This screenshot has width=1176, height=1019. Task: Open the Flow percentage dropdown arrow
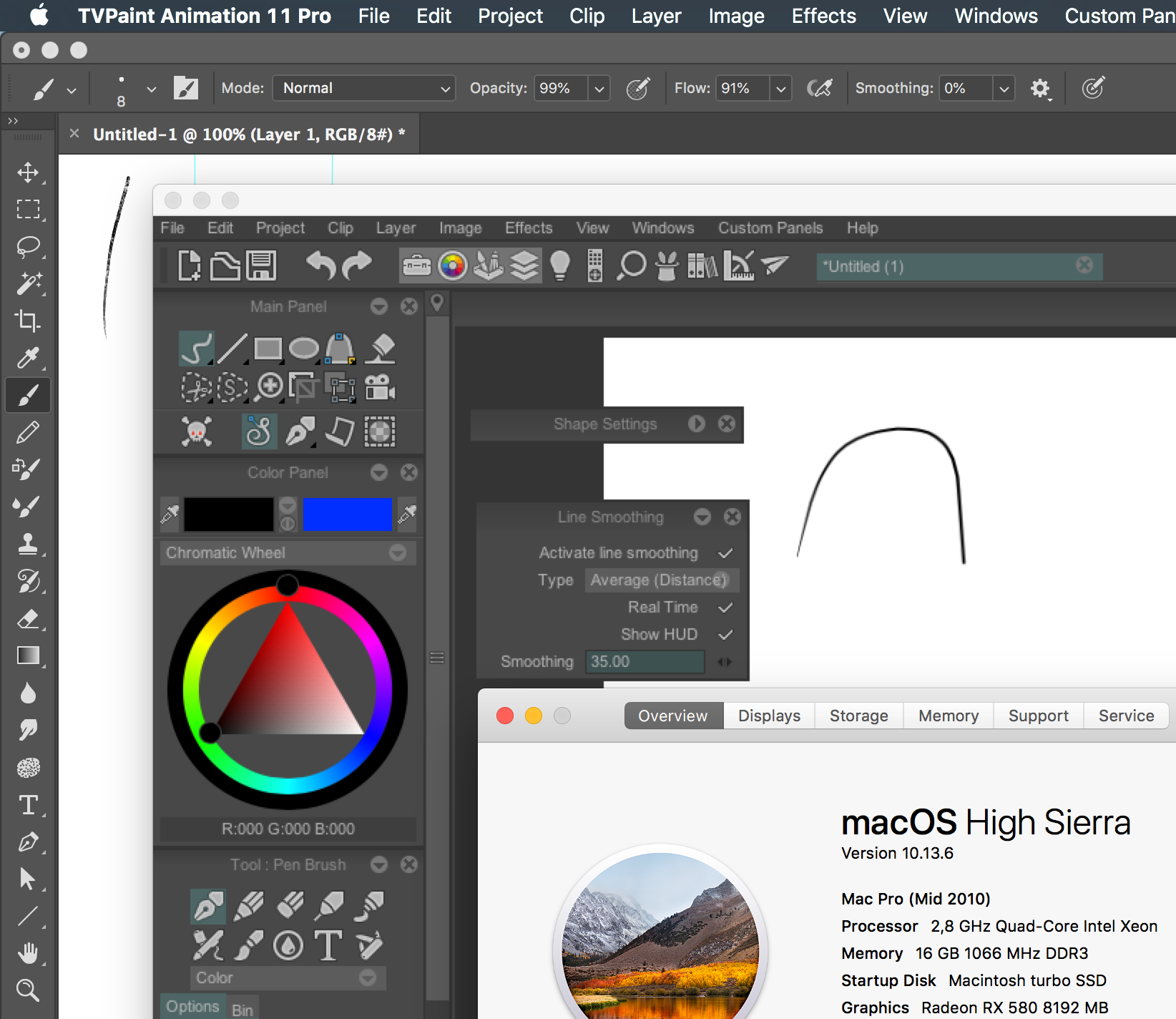click(x=781, y=89)
